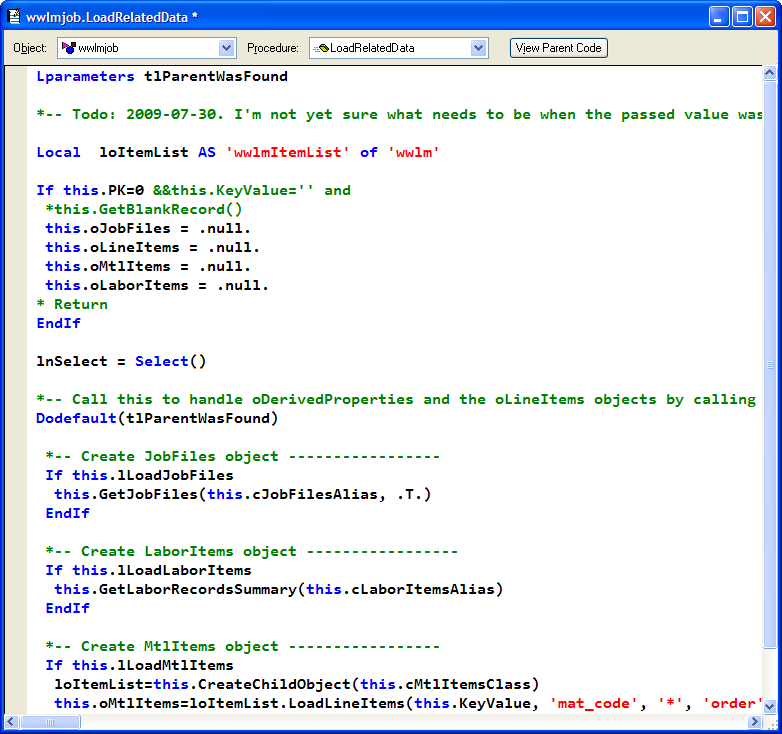Viewport: 782px width, 734px height.
Task: Click the 'If this.lLoadJobFiles' line
Action: pyautogui.click(x=140, y=475)
